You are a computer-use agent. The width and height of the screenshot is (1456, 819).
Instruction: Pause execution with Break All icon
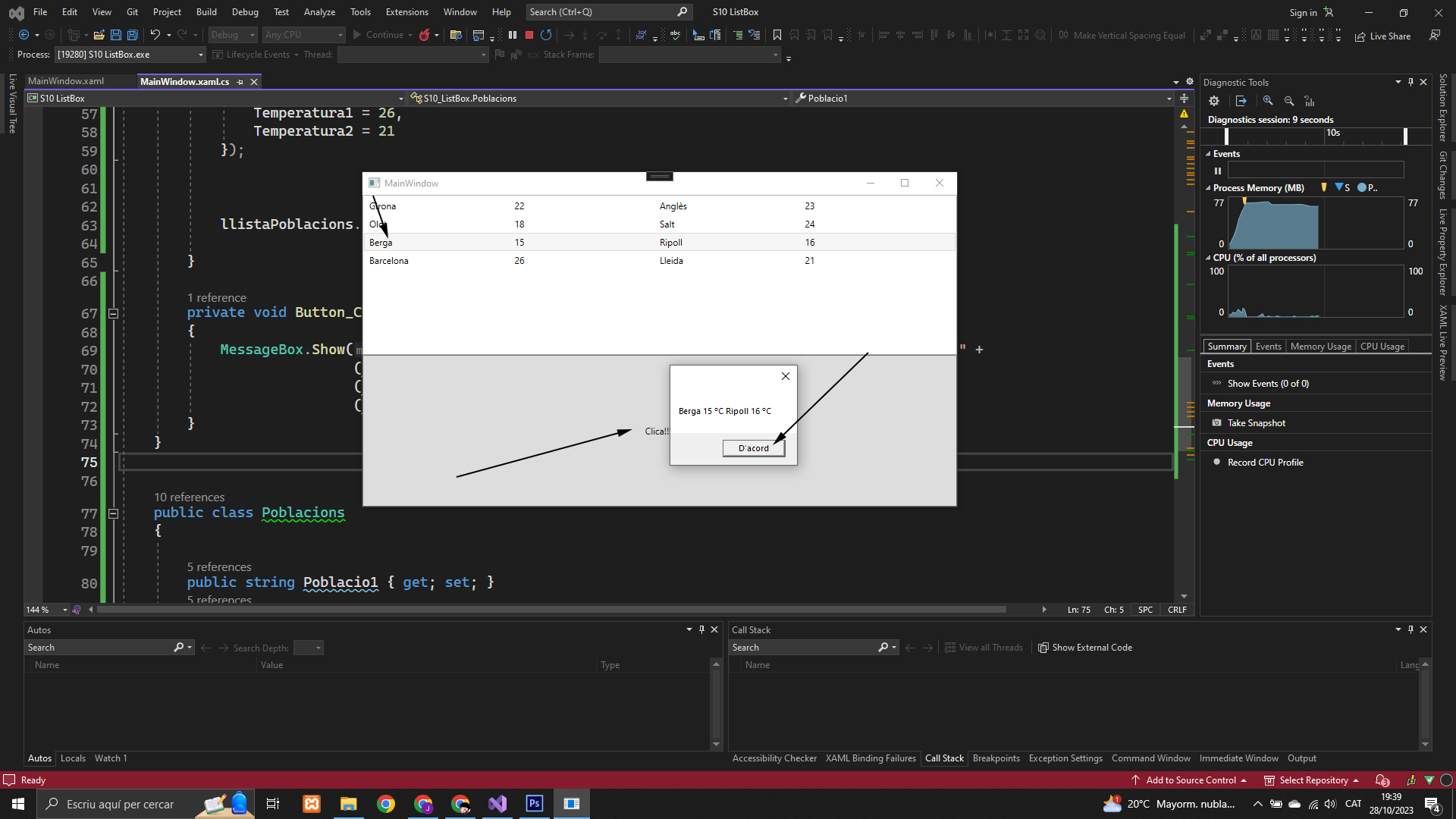point(513,35)
